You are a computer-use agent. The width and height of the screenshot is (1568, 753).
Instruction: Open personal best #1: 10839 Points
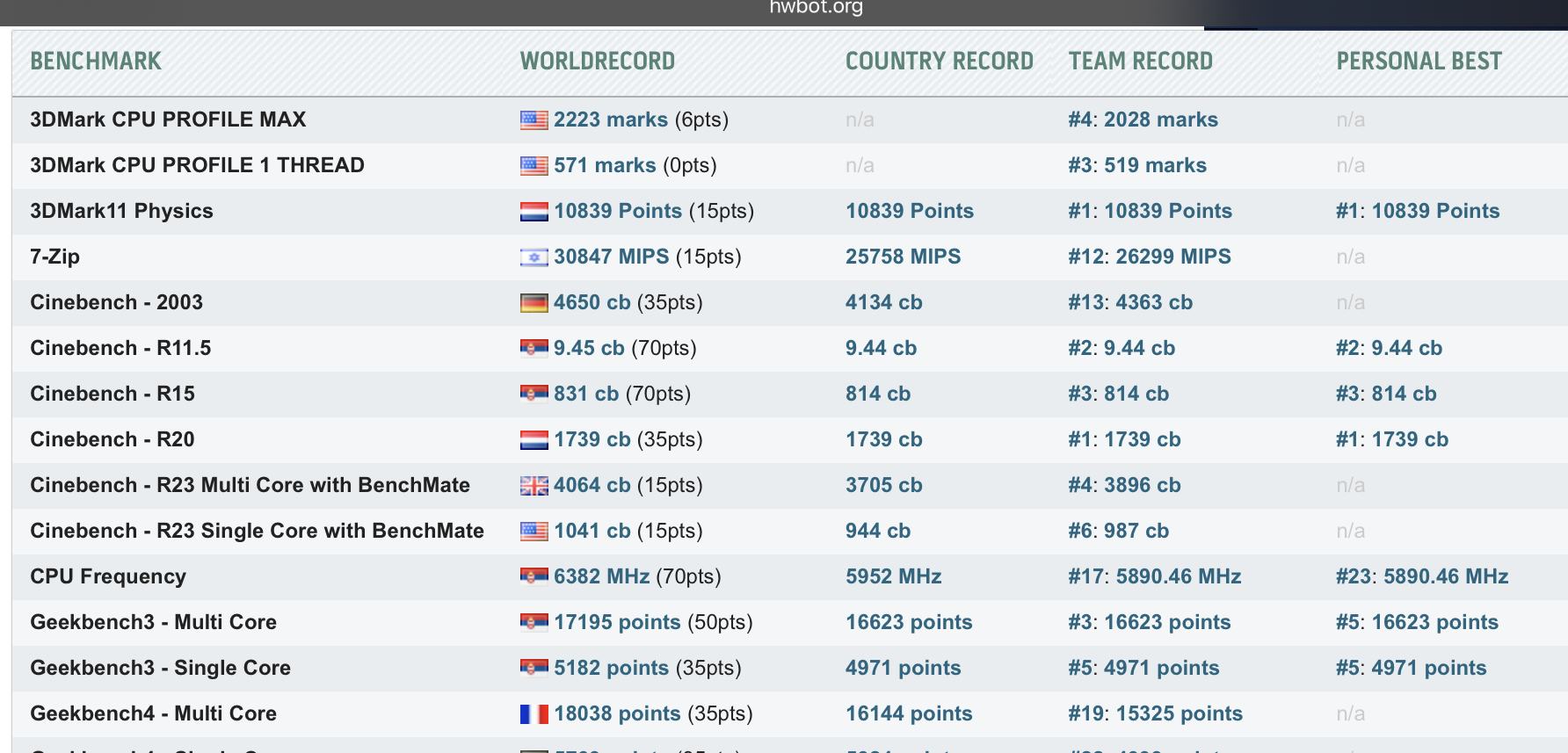coord(1418,211)
